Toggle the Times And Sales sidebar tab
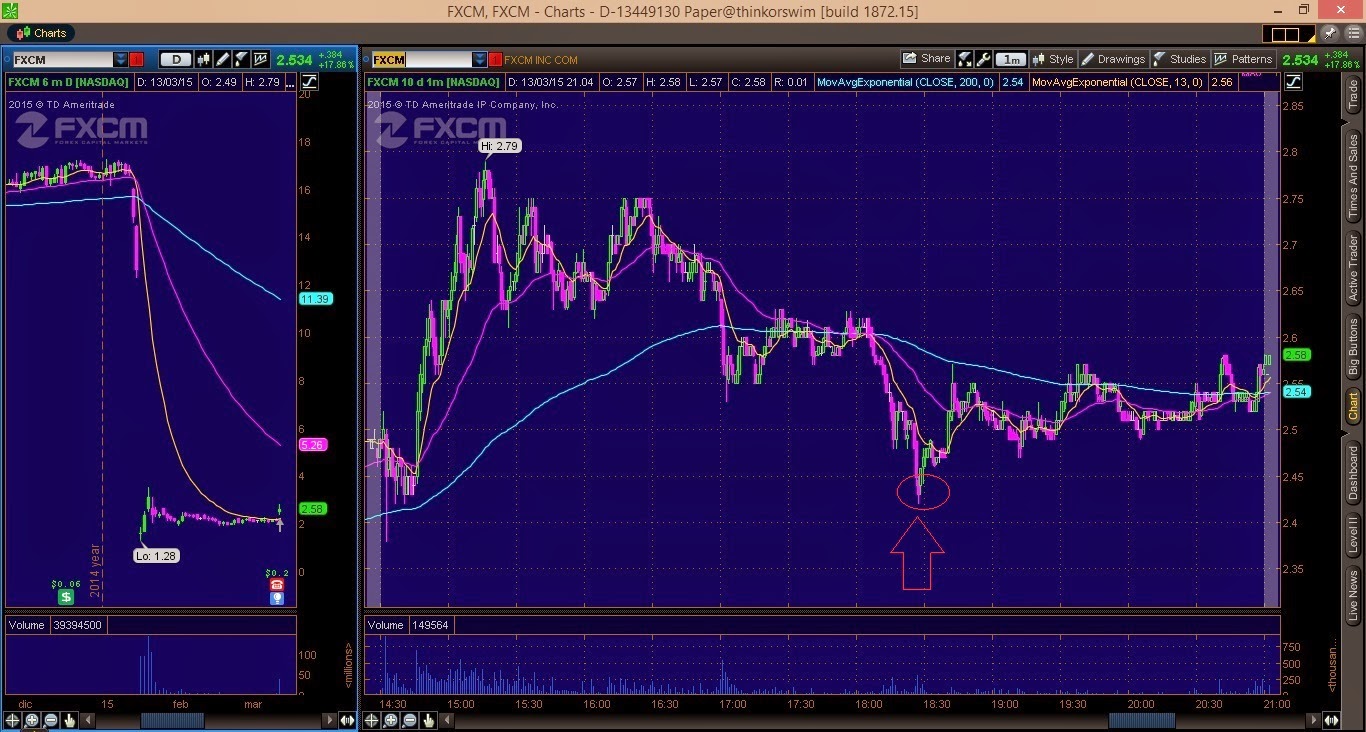 pyautogui.click(x=1353, y=177)
